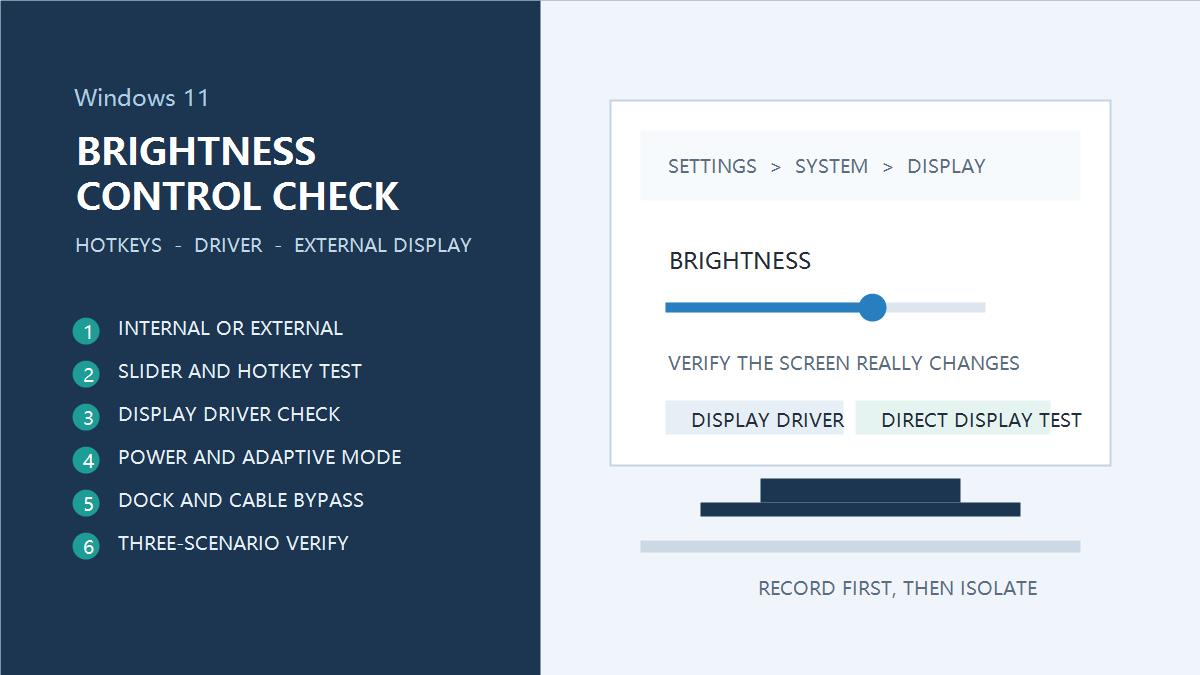Screen dimensions: 1200x675
Task: Select DISPLAY in the breadcrumb path
Action: [x=946, y=166]
